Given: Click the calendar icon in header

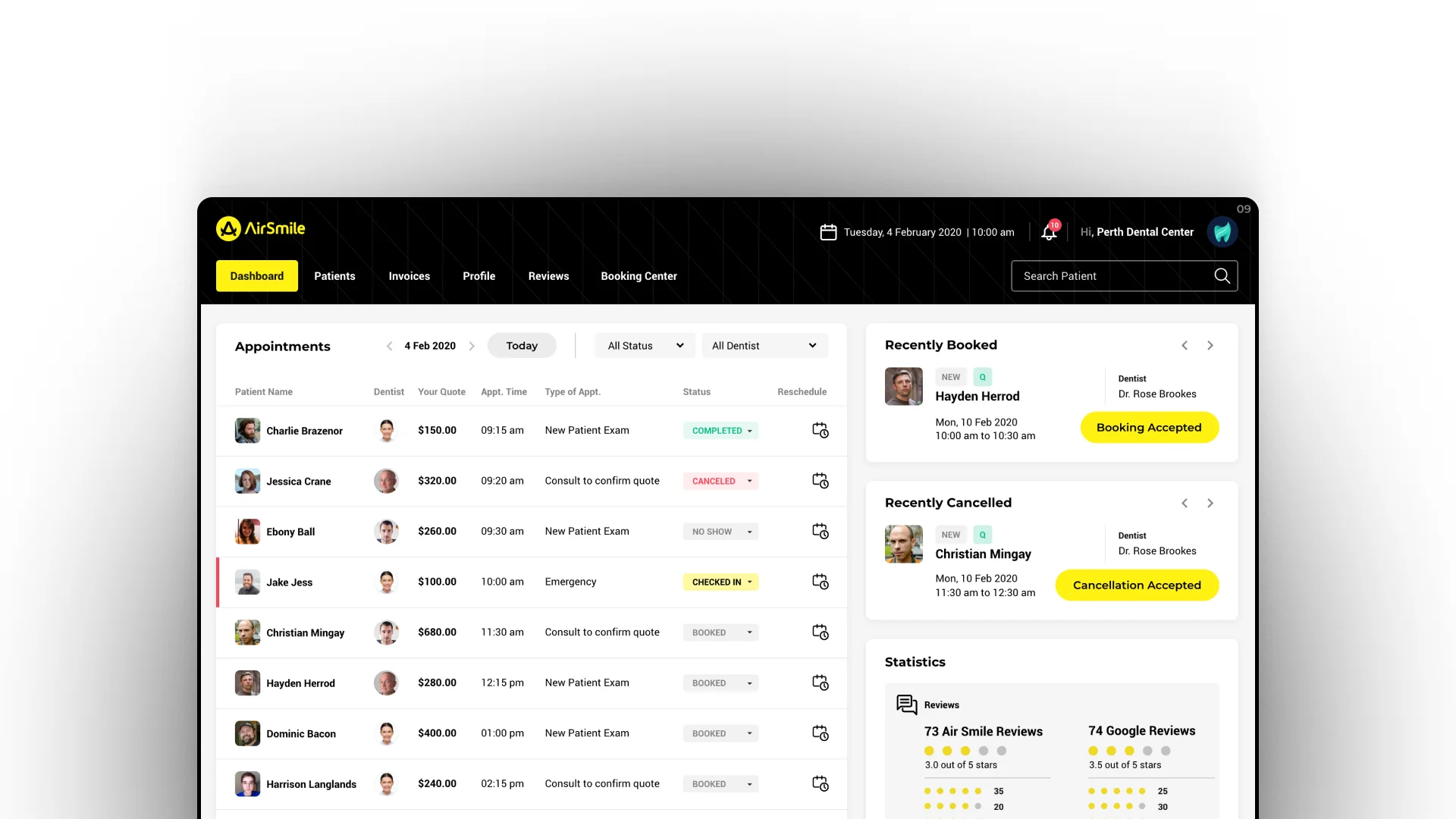Looking at the screenshot, I should tap(828, 232).
